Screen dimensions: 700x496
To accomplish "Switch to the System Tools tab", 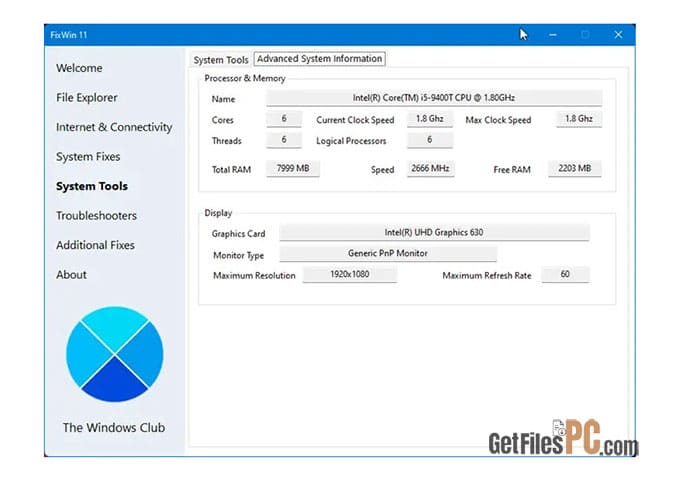I will 221,60.
